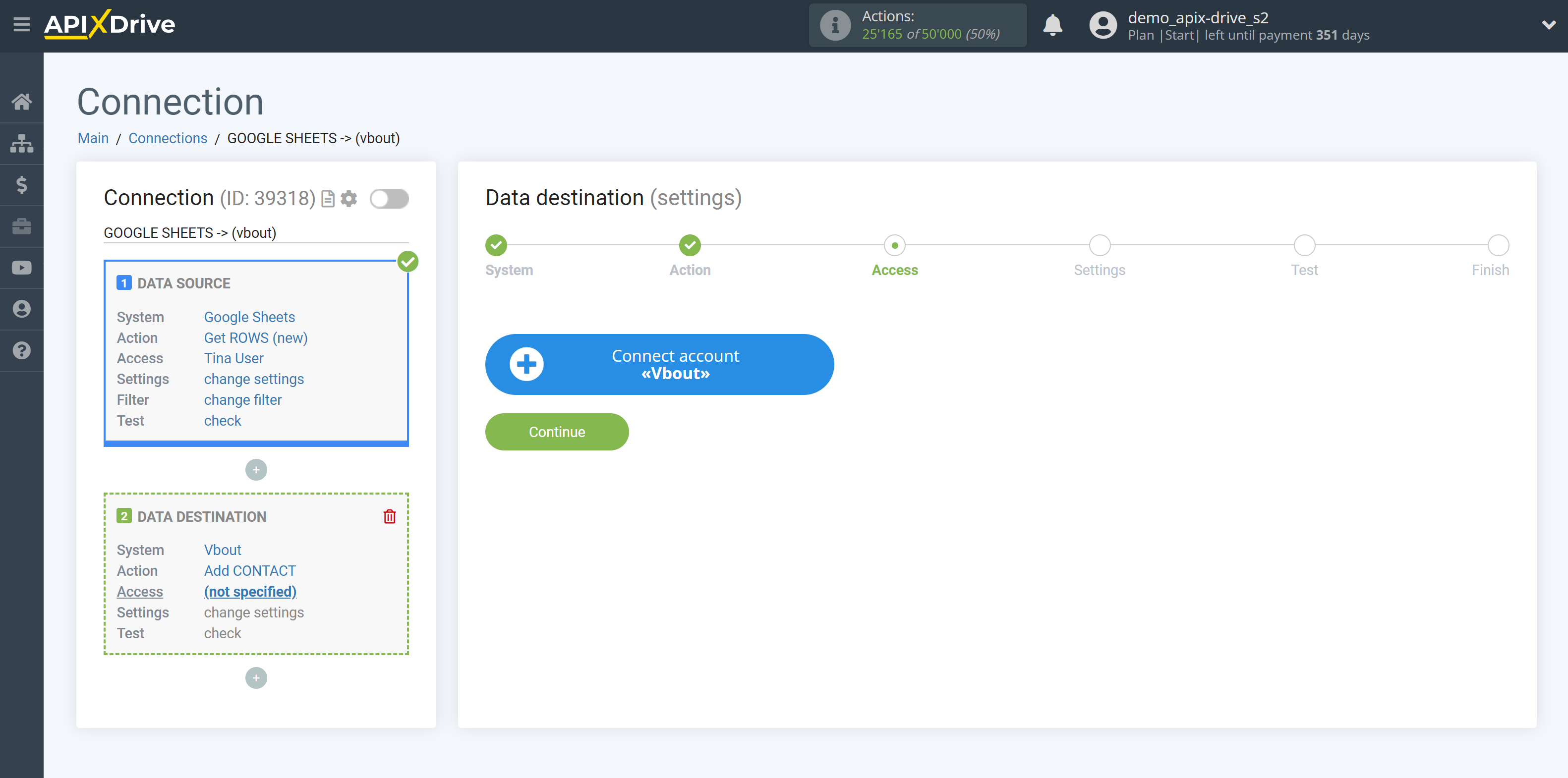Toggle the connection enable/disable switch
This screenshot has width=1568, height=778.
point(389,199)
